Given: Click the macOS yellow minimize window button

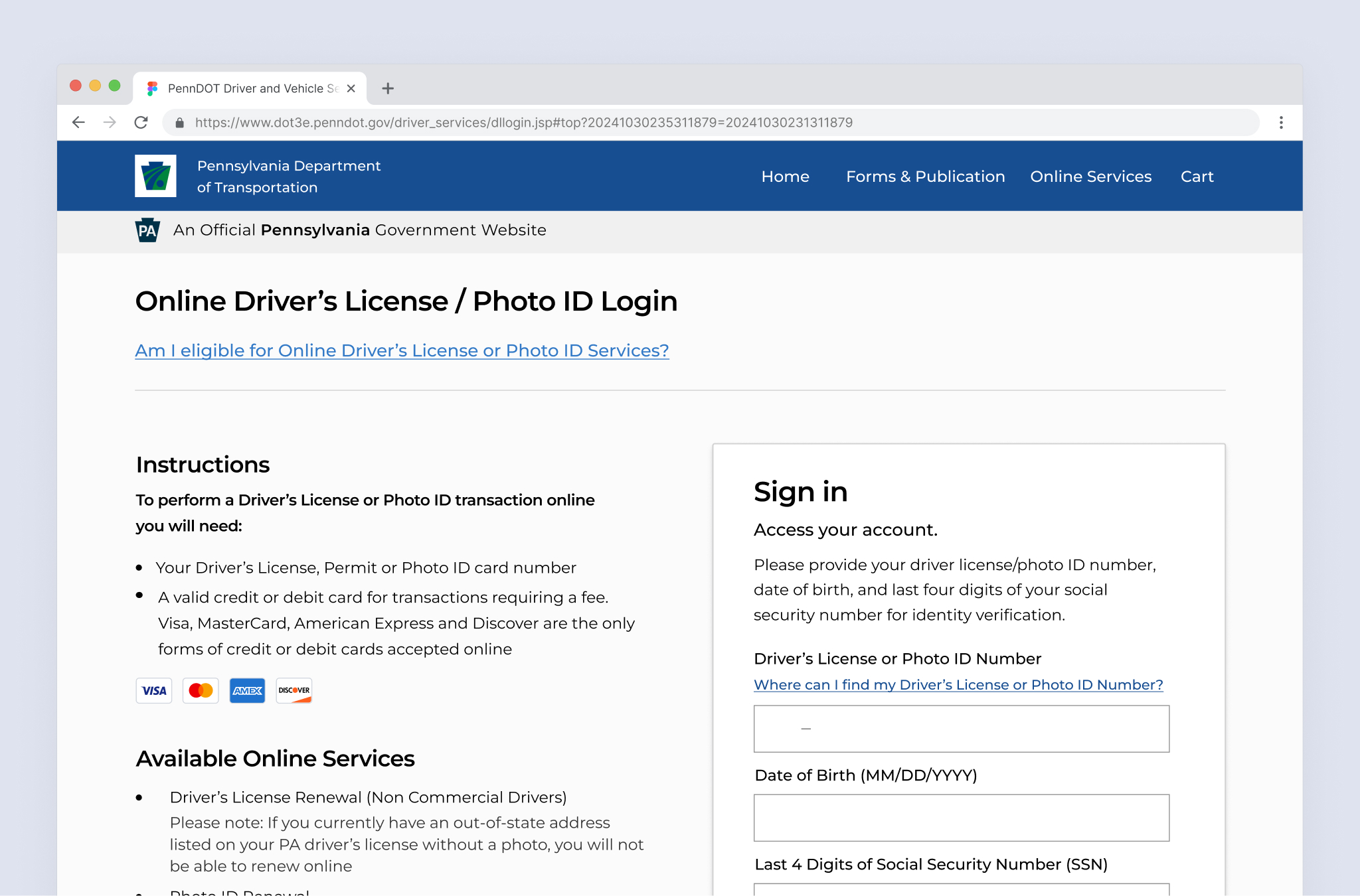Looking at the screenshot, I should (95, 86).
